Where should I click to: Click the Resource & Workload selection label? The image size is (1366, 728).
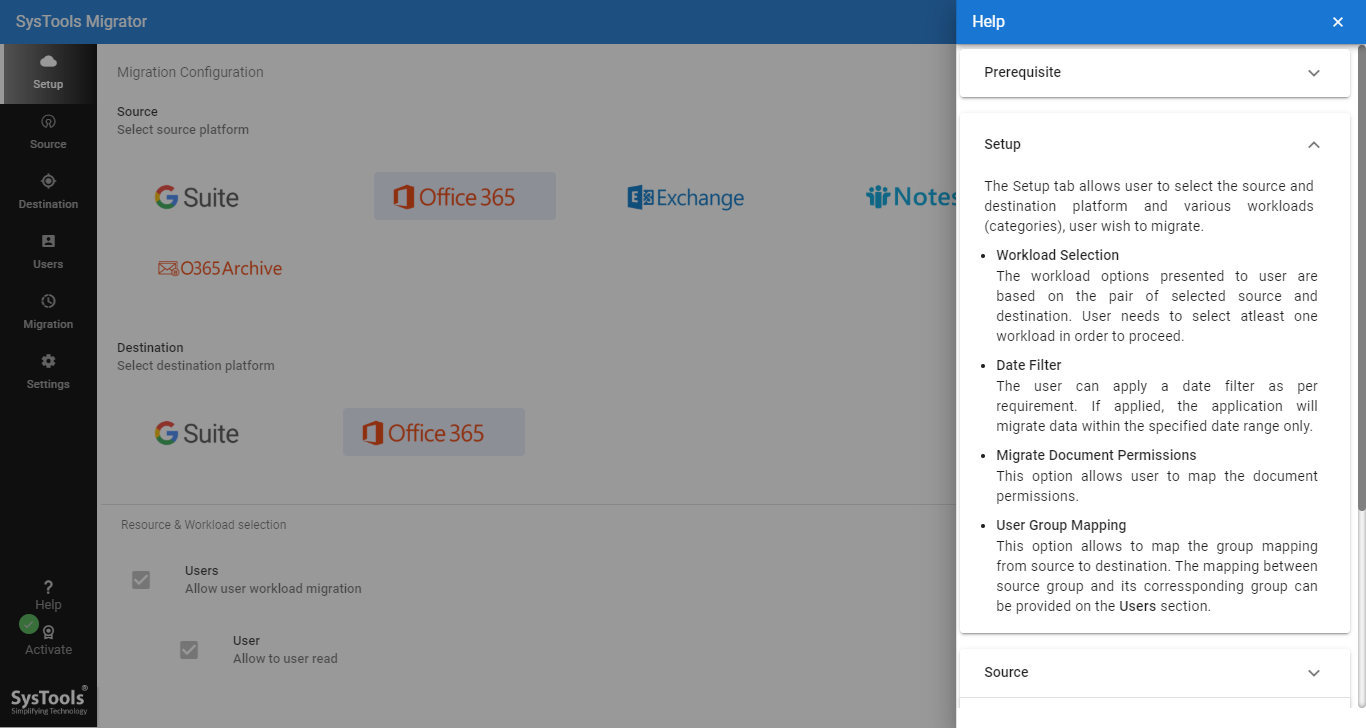click(x=203, y=525)
